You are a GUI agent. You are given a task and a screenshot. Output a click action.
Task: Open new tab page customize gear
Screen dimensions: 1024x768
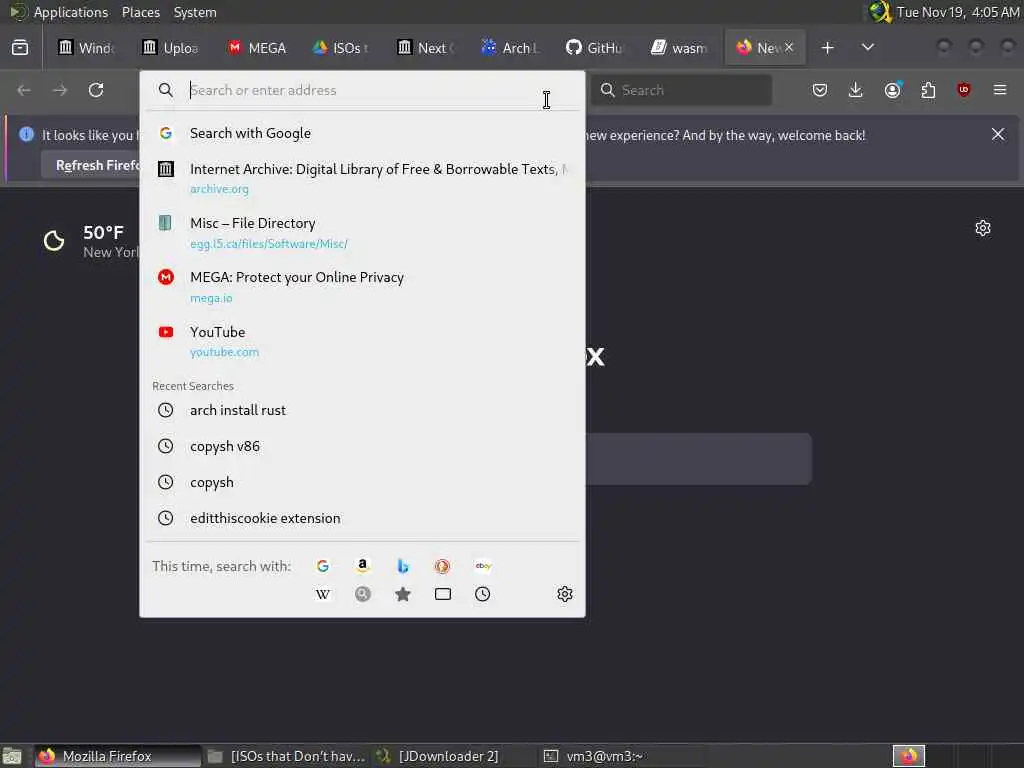[983, 228]
